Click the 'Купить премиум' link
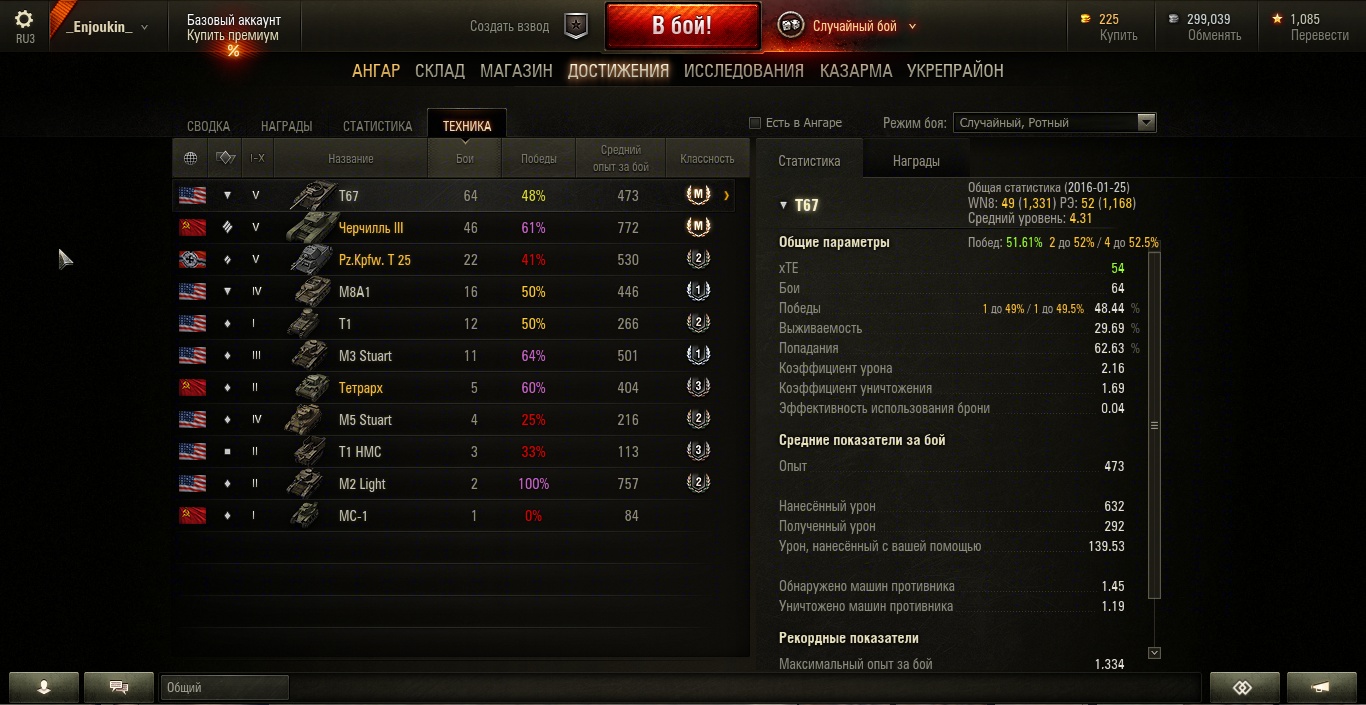 (x=233, y=35)
